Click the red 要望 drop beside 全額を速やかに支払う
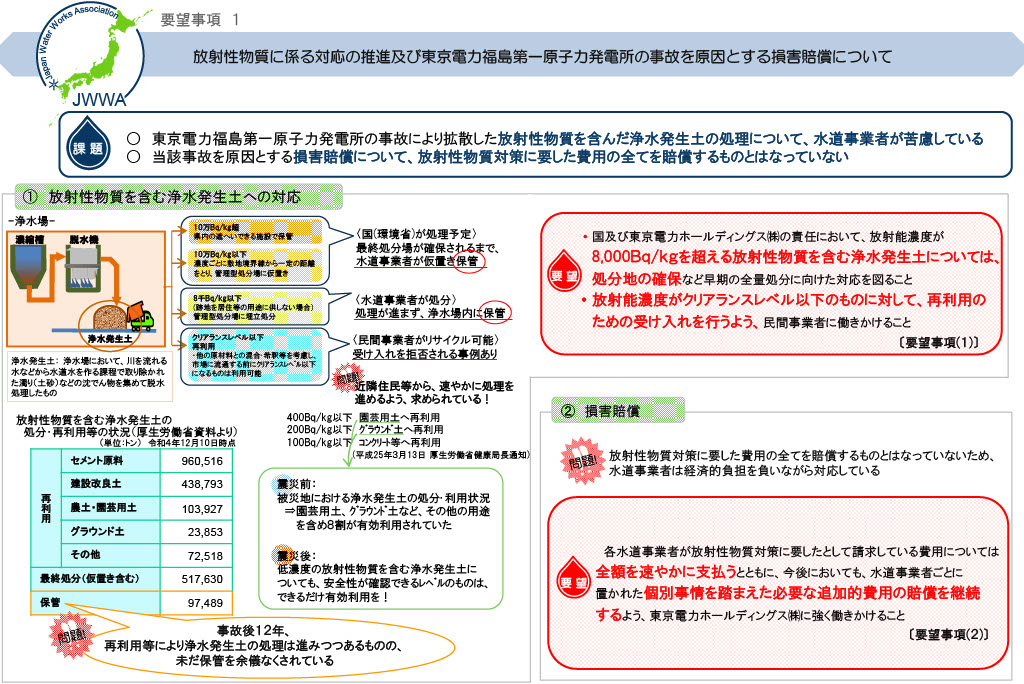This screenshot has height=684, width=1024. (x=573, y=580)
